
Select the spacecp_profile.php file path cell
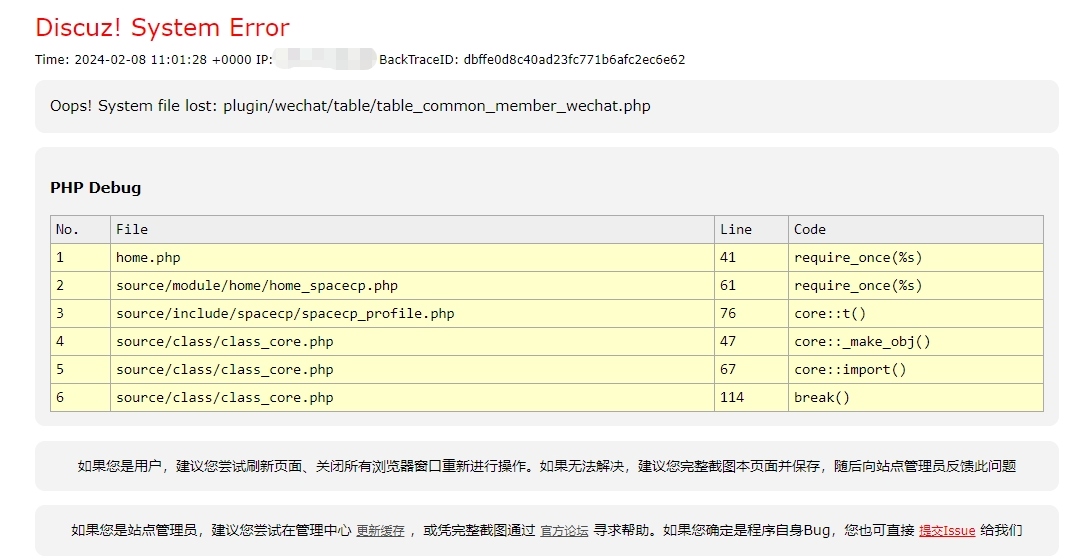point(284,313)
